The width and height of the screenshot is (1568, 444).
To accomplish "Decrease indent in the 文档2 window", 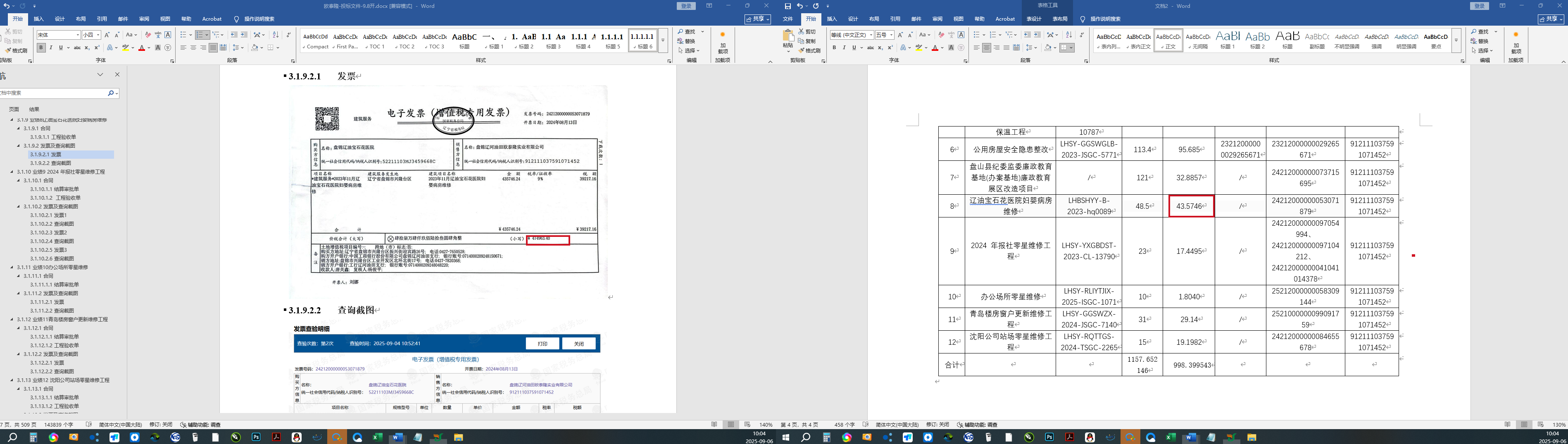I will coord(1028,35).
